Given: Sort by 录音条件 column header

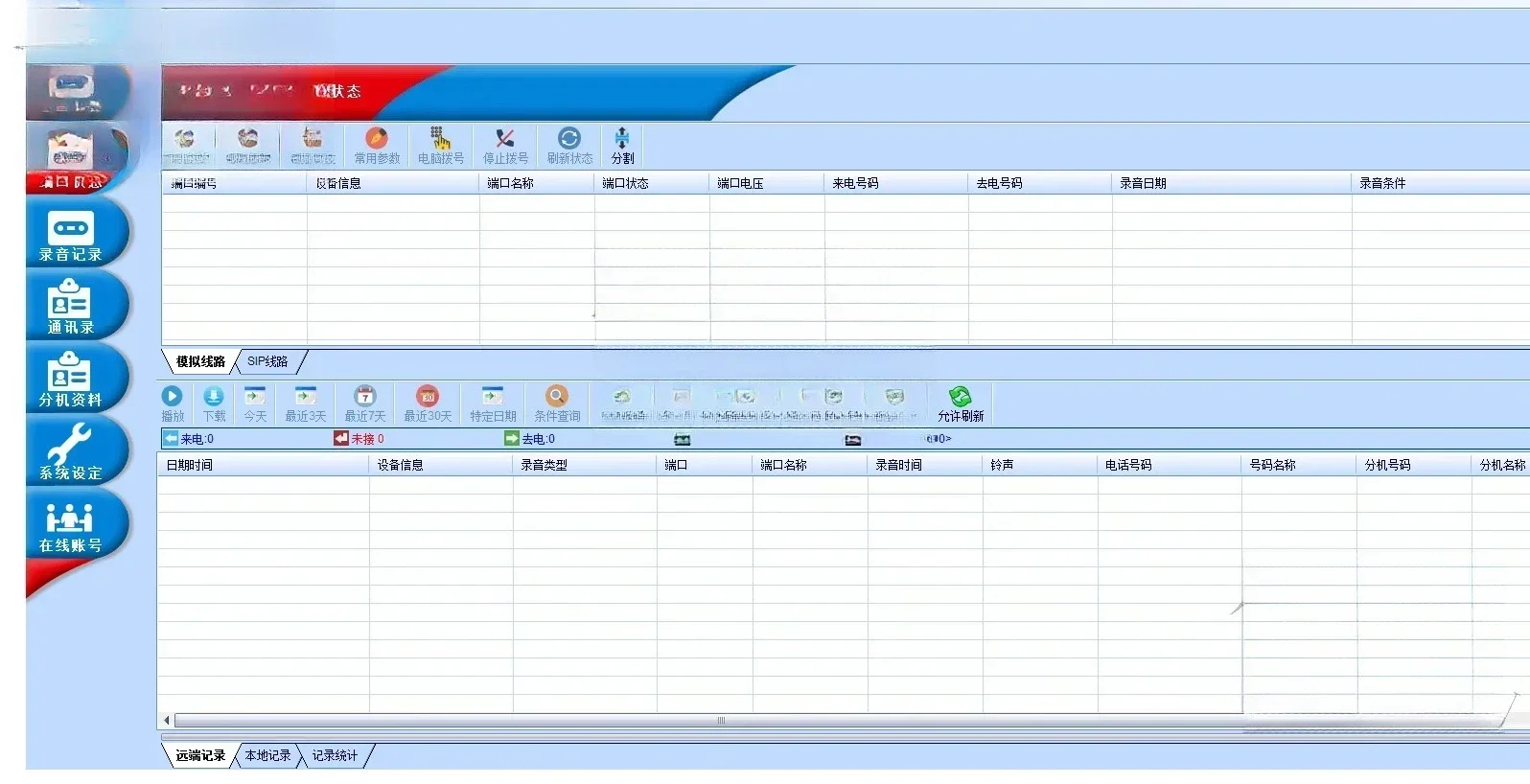Looking at the screenshot, I should tap(1441, 183).
